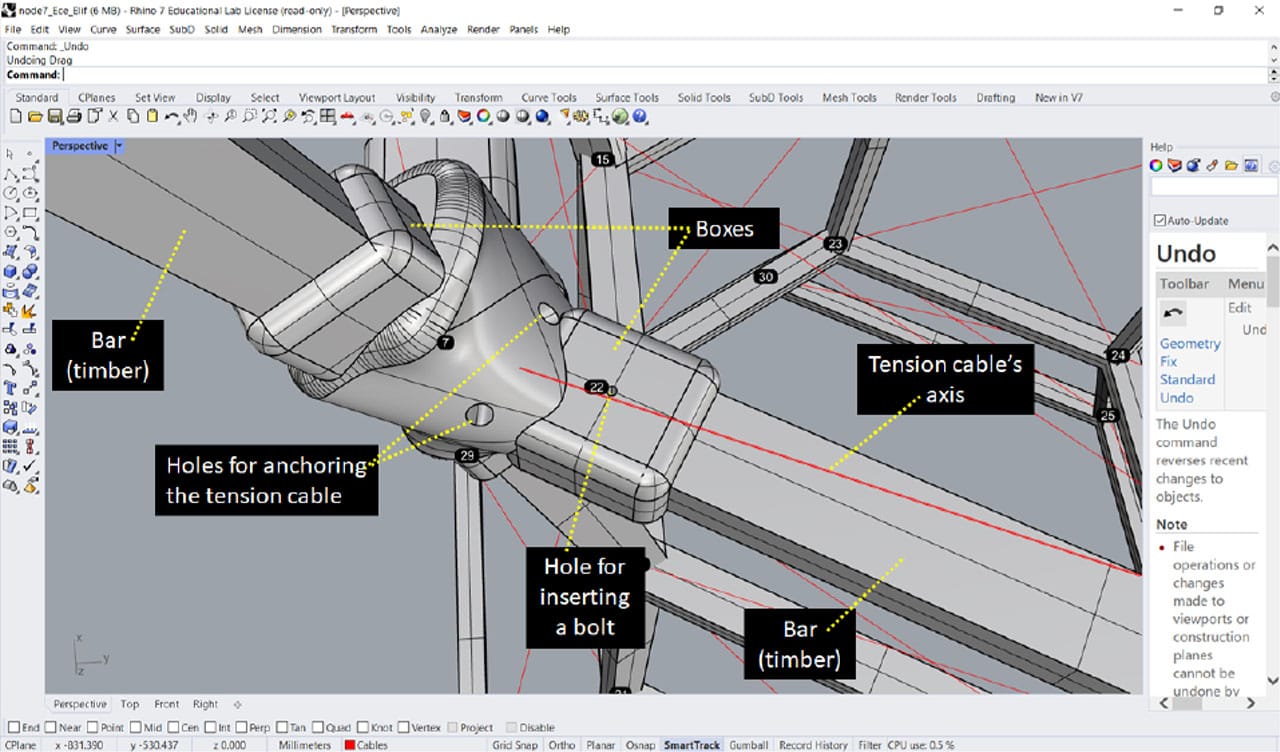Toggle SmartTrack in status bar
Image resolution: width=1280 pixels, height=752 pixels.
(692, 745)
